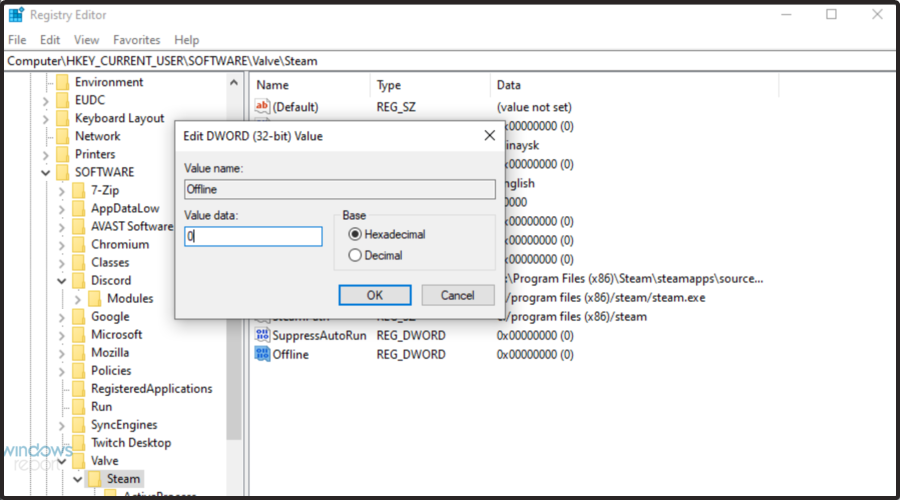Select the Valve key in the tree
The image size is (900, 500).
click(x=104, y=460)
